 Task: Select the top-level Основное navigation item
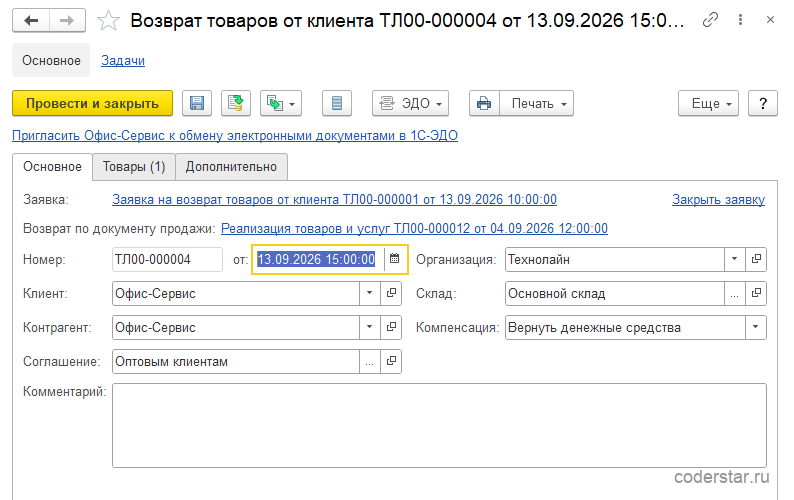click(51, 60)
